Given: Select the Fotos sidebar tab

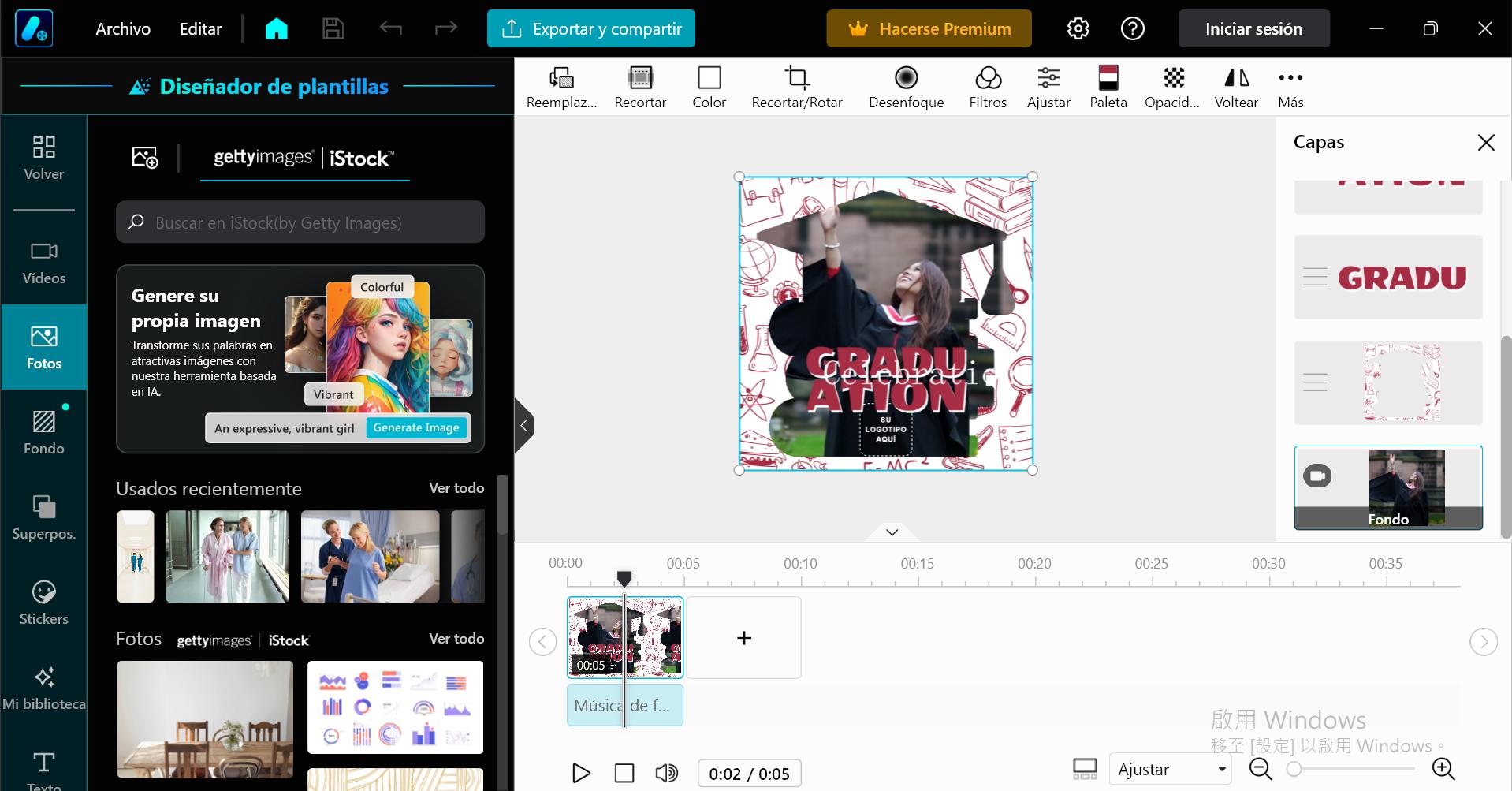Looking at the screenshot, I should pos(44,347).
